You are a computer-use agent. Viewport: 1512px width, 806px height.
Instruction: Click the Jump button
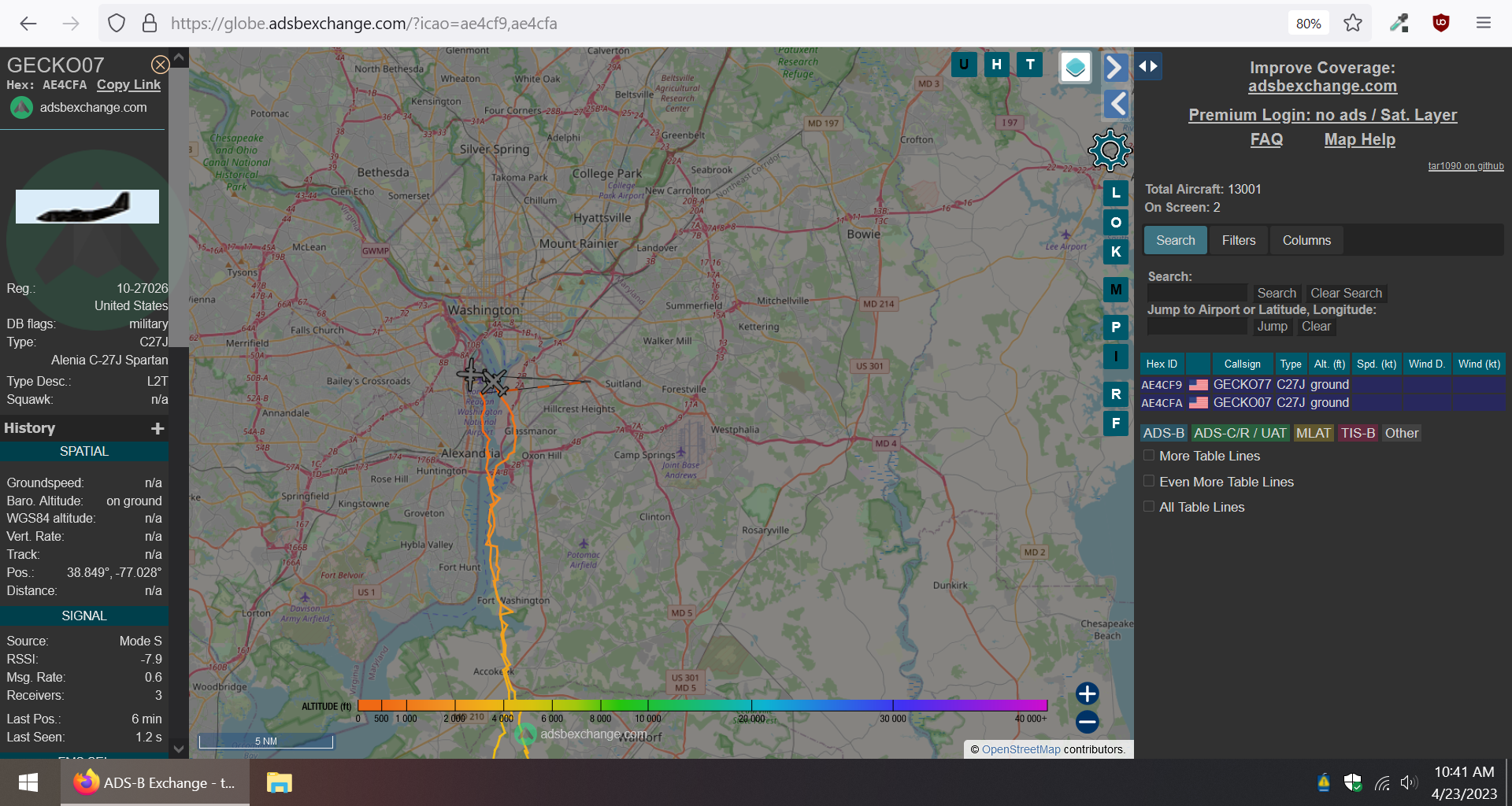1272,327
